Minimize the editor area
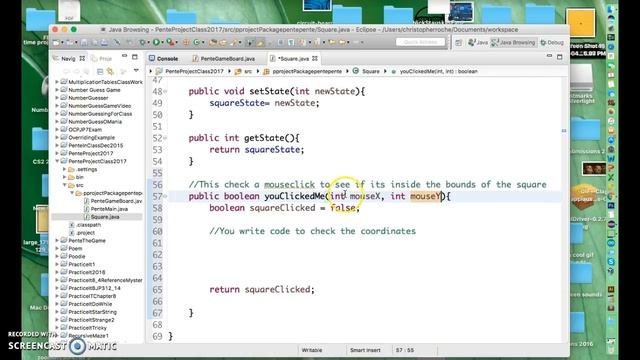Viewport: 640px width, 360px height. coord(549,56)
